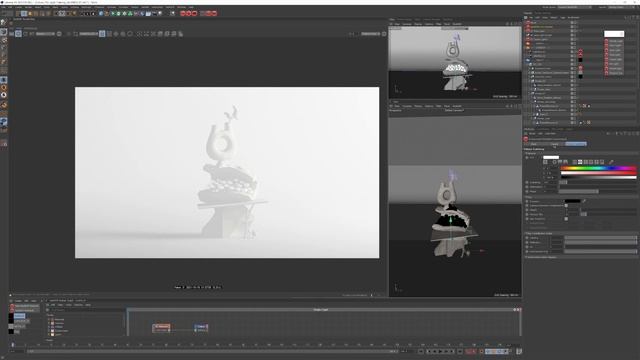
Task: Select the orange node in node editor
Action: (162, 327)
